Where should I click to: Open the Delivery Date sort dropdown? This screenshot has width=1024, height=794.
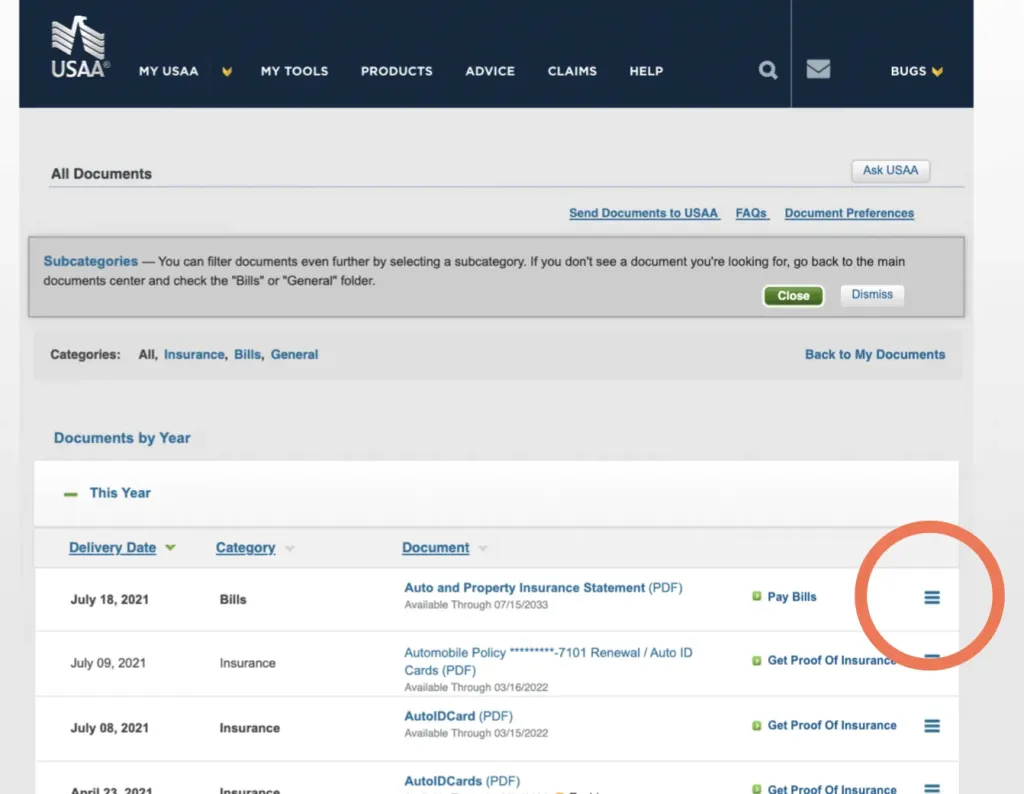click(170, 547)
